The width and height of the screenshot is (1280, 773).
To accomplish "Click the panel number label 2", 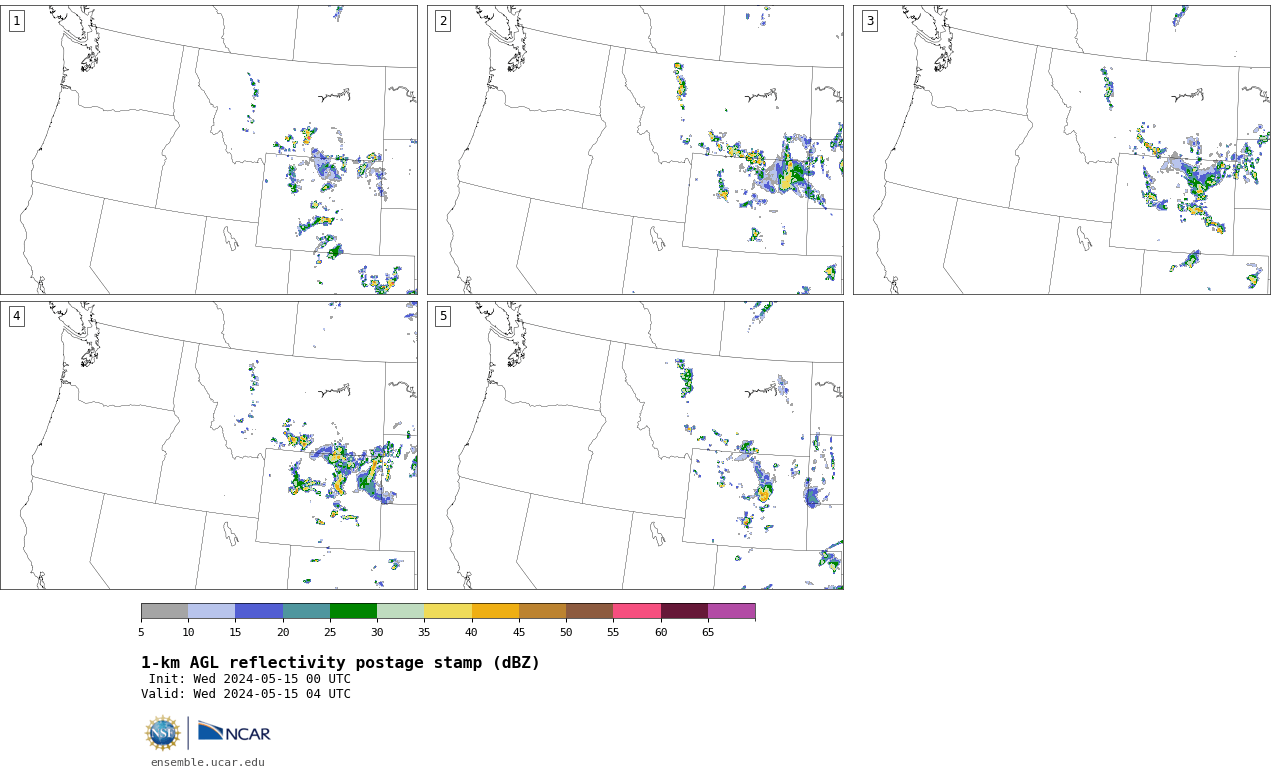I will tap(443, 21).
